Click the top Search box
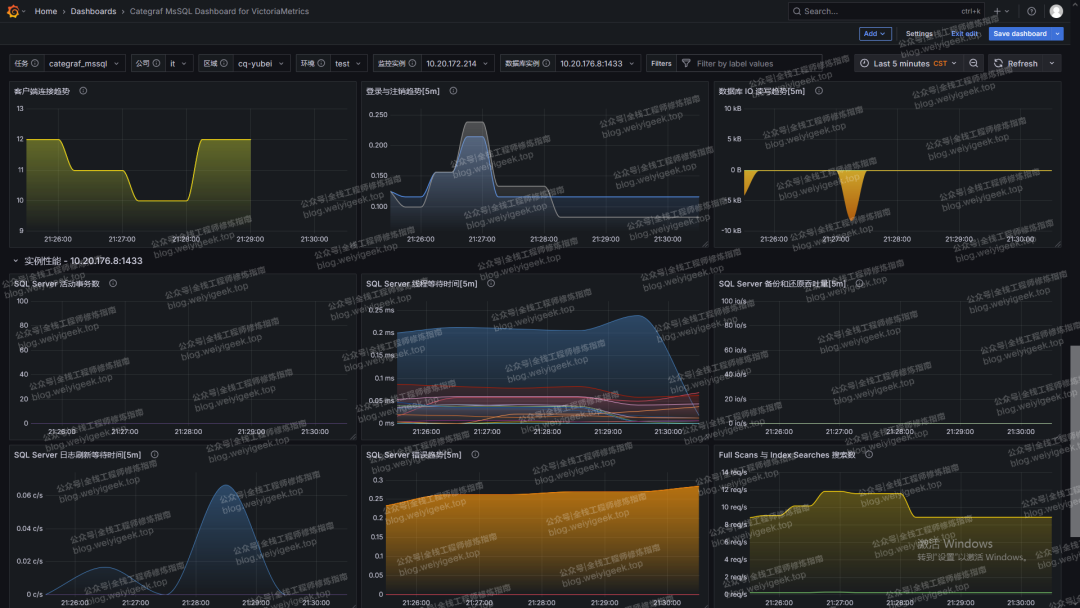The width and height of the screenshot is (1080, 608). pyautogui.click(x=886, y=11)
